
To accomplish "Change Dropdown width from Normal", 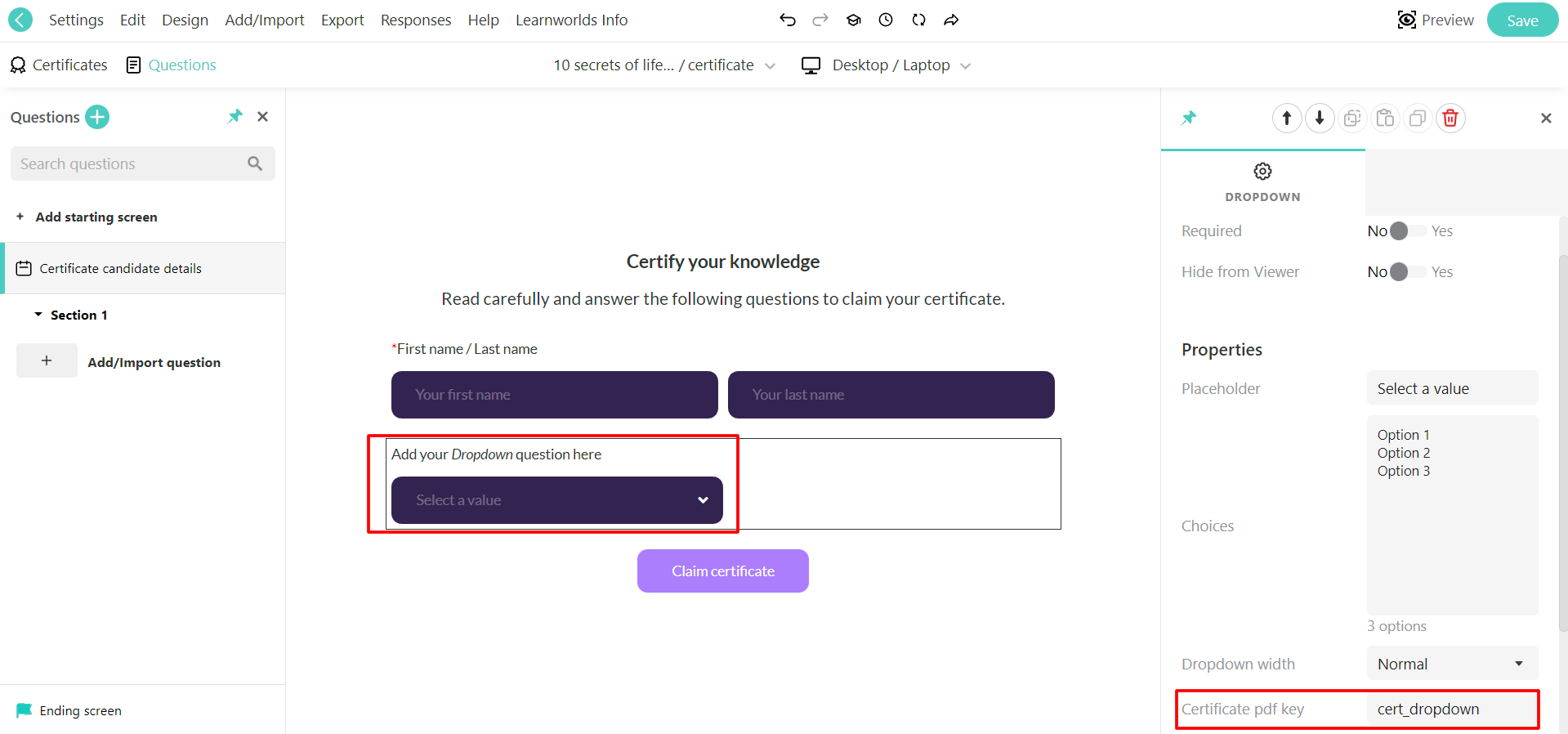I will [1451, 664].
